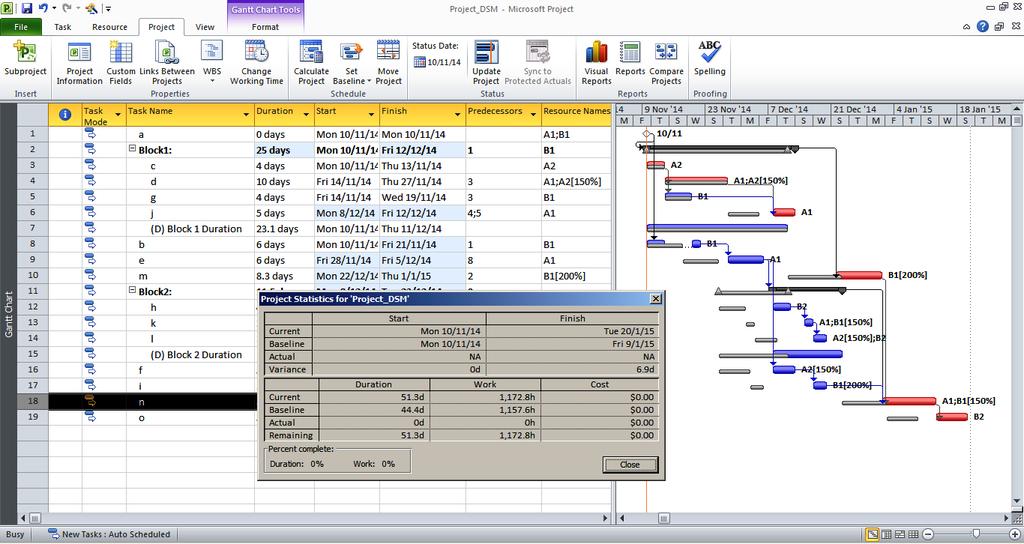Select row header number 10
Screen dimensions: 1024x544
point(33,276)
